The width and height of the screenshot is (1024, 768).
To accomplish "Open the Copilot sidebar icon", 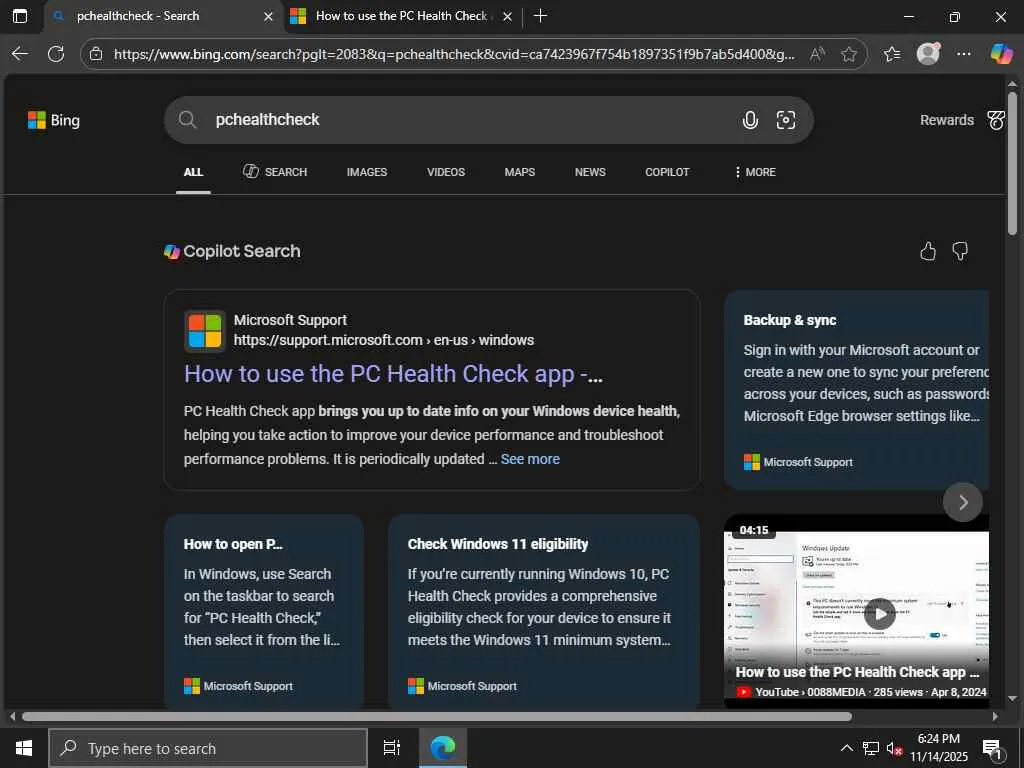I will 1001,54.
